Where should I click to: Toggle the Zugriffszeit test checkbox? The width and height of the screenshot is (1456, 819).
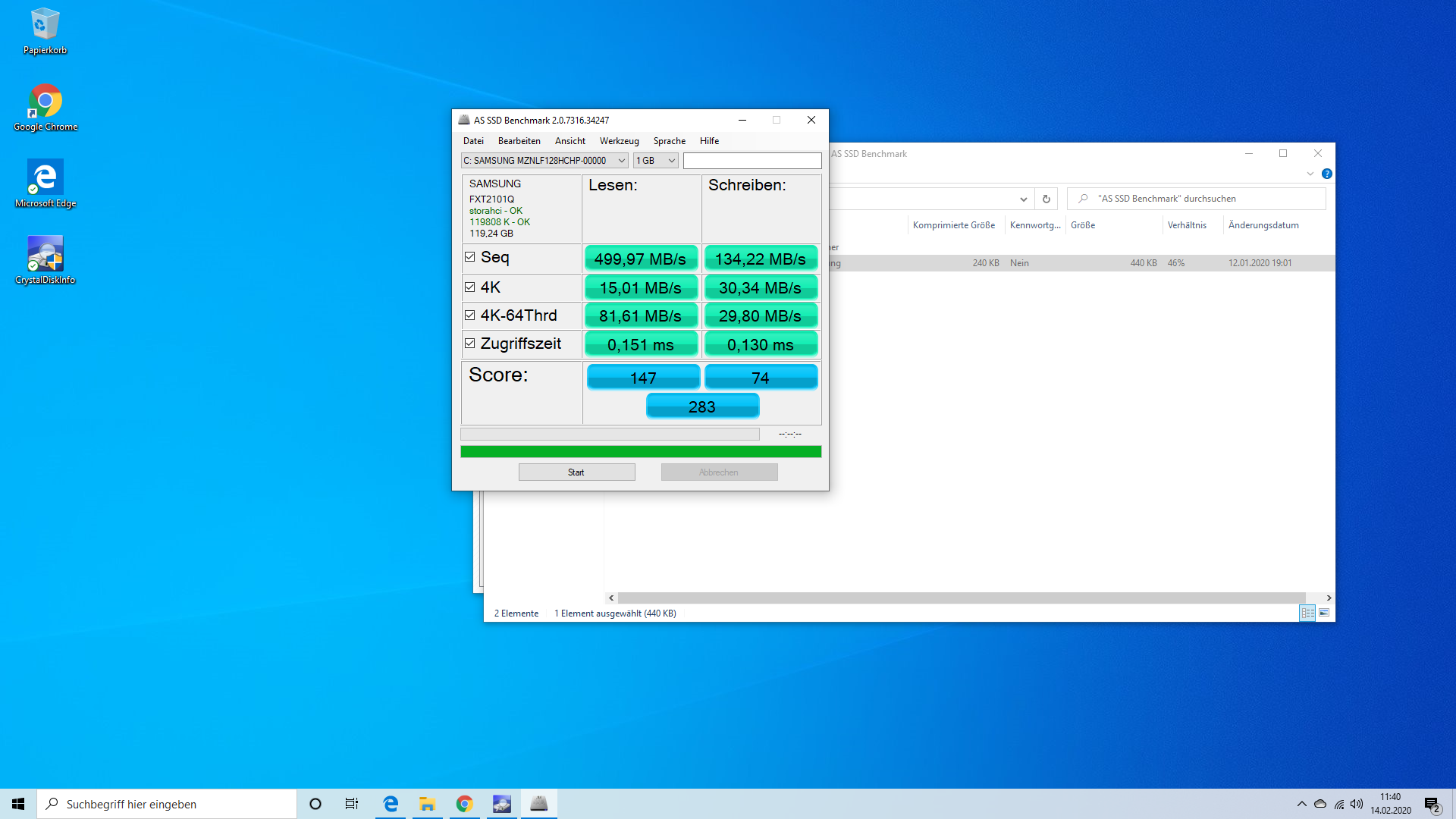pyautogui.click(x=470, y=344)
